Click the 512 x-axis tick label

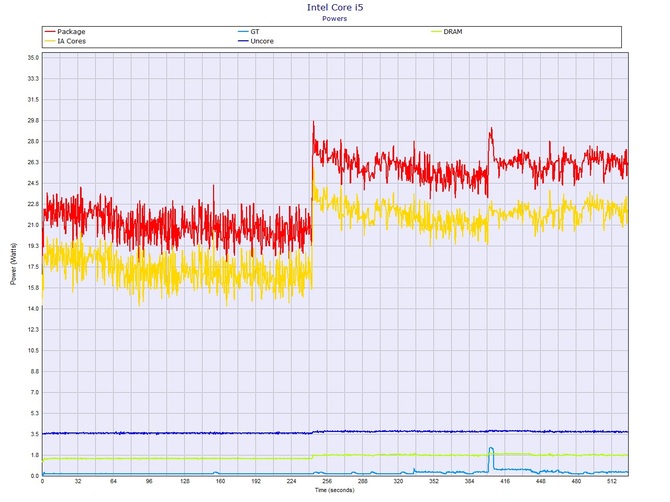[x=612, y=481]
